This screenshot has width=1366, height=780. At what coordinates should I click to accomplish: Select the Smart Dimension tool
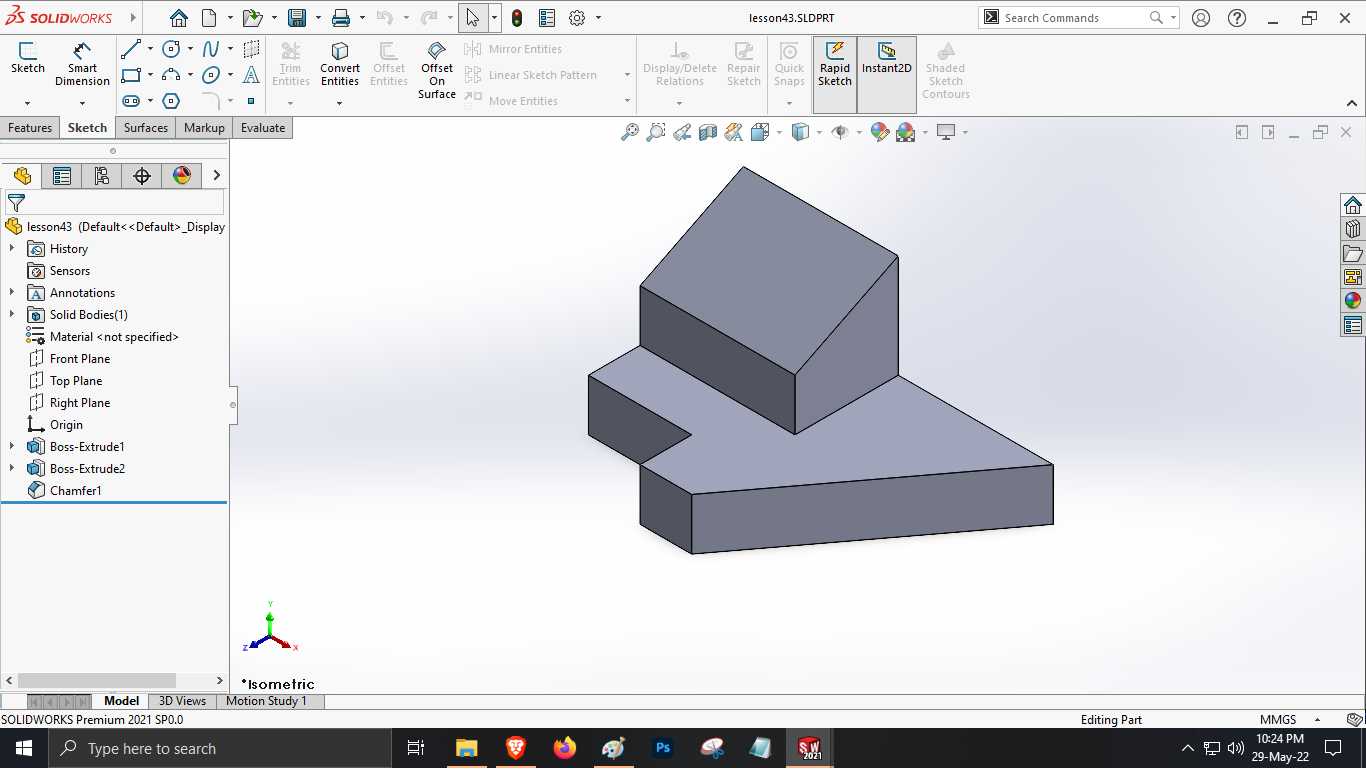point(82,64)
